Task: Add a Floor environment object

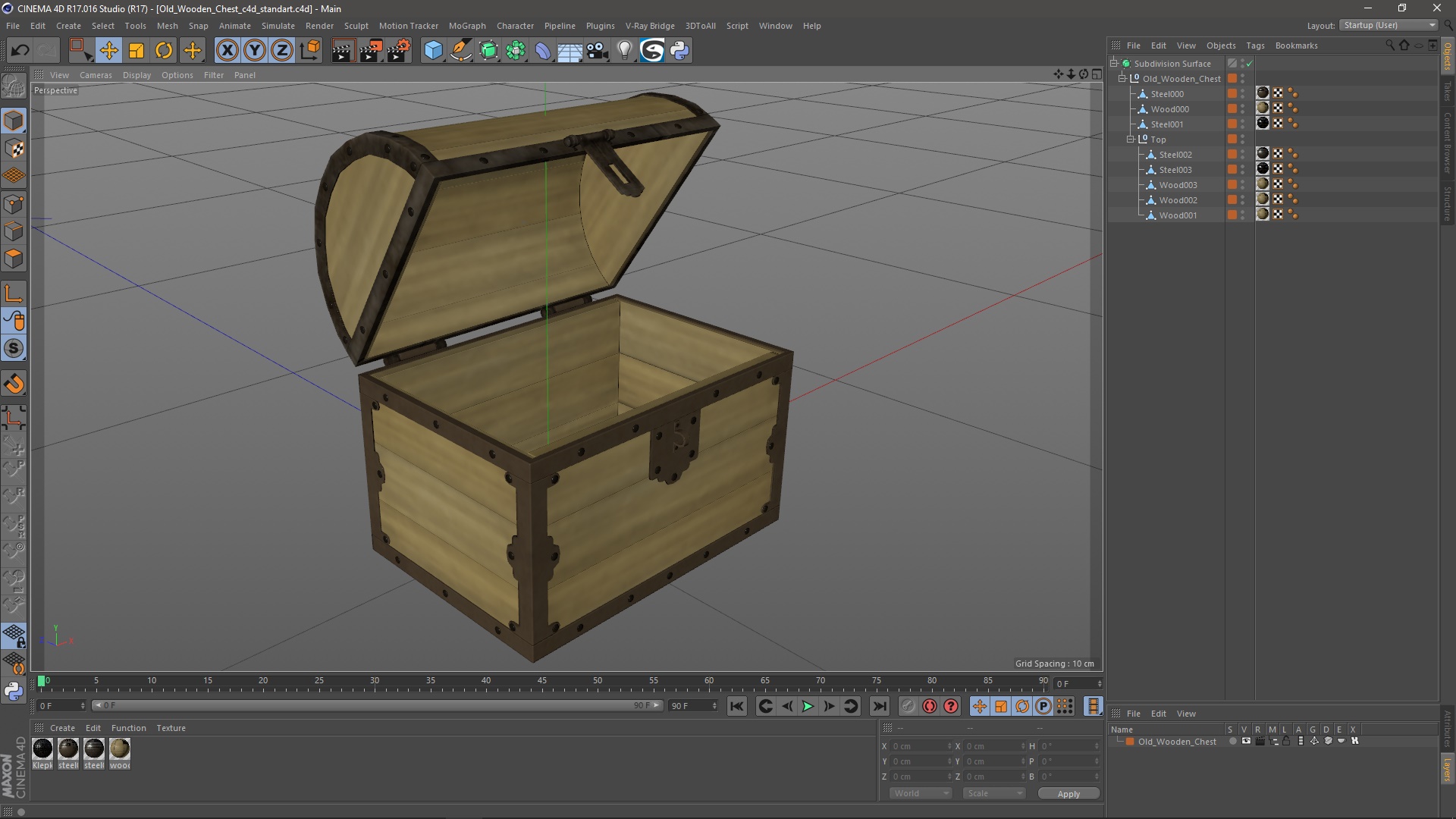Action: click(570, 50)
